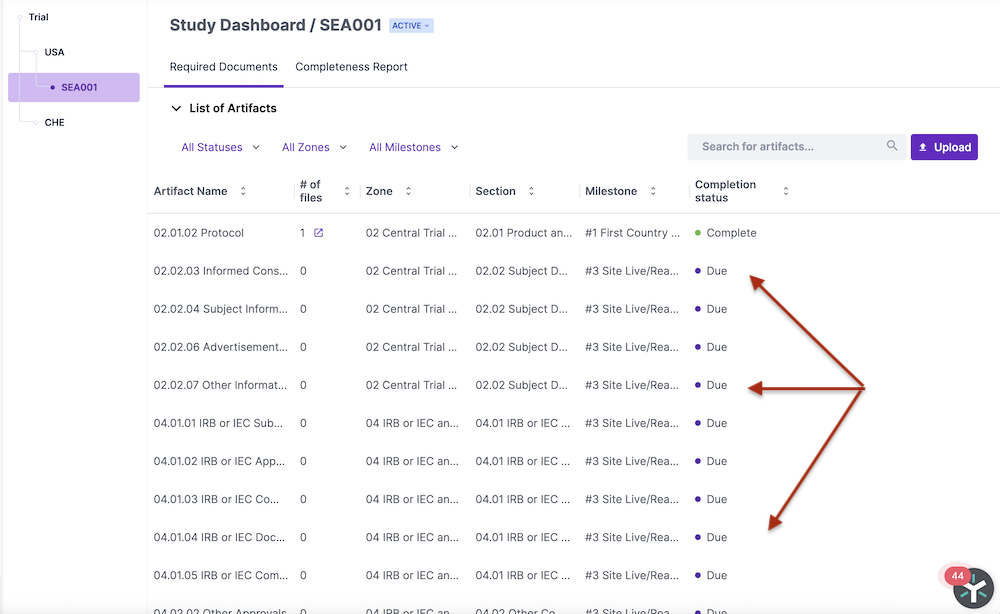Select the Trial node in the tree
This screenshot has width=1000, height=614.
pos(38,17)
